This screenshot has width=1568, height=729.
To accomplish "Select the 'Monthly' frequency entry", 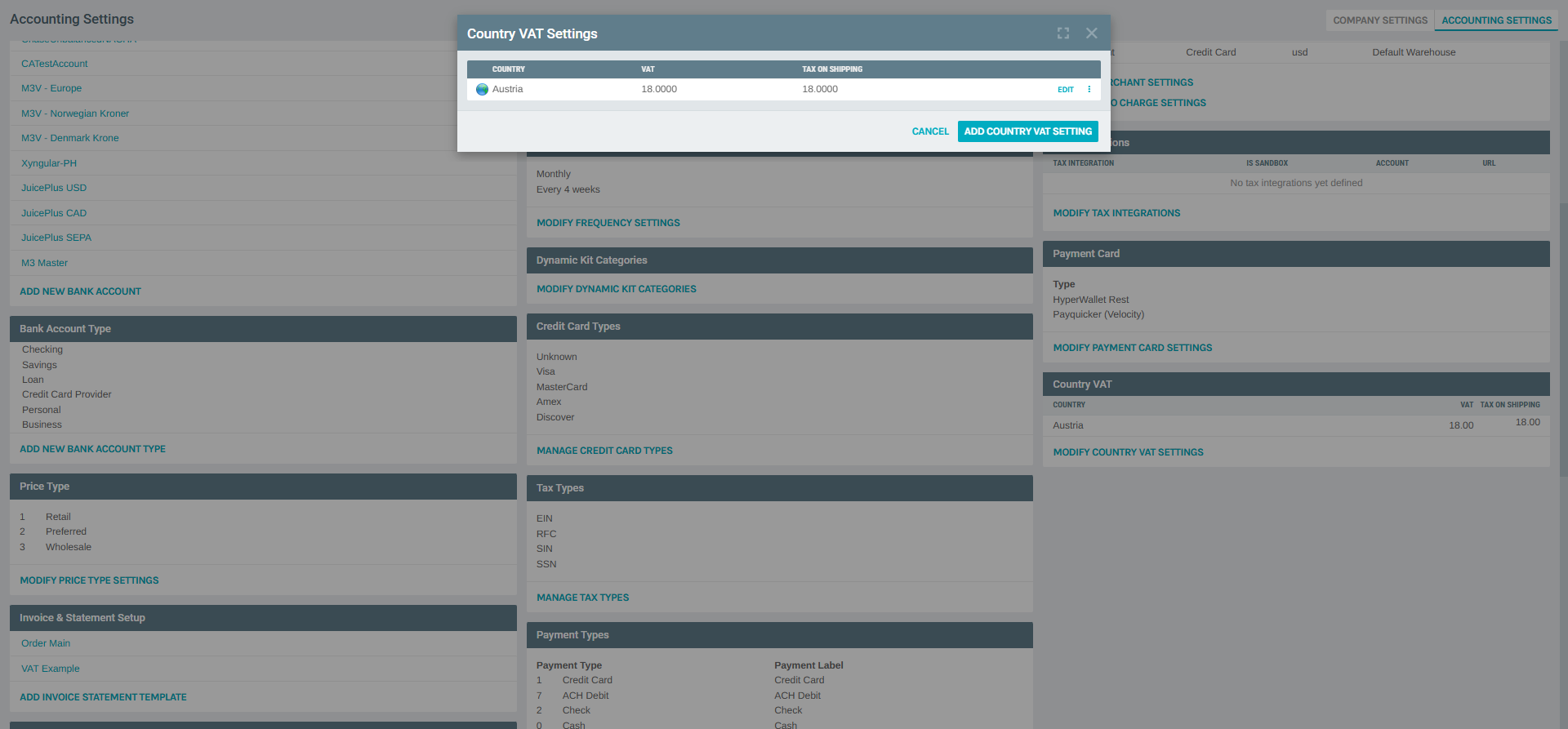I will (x=554, y=174).
